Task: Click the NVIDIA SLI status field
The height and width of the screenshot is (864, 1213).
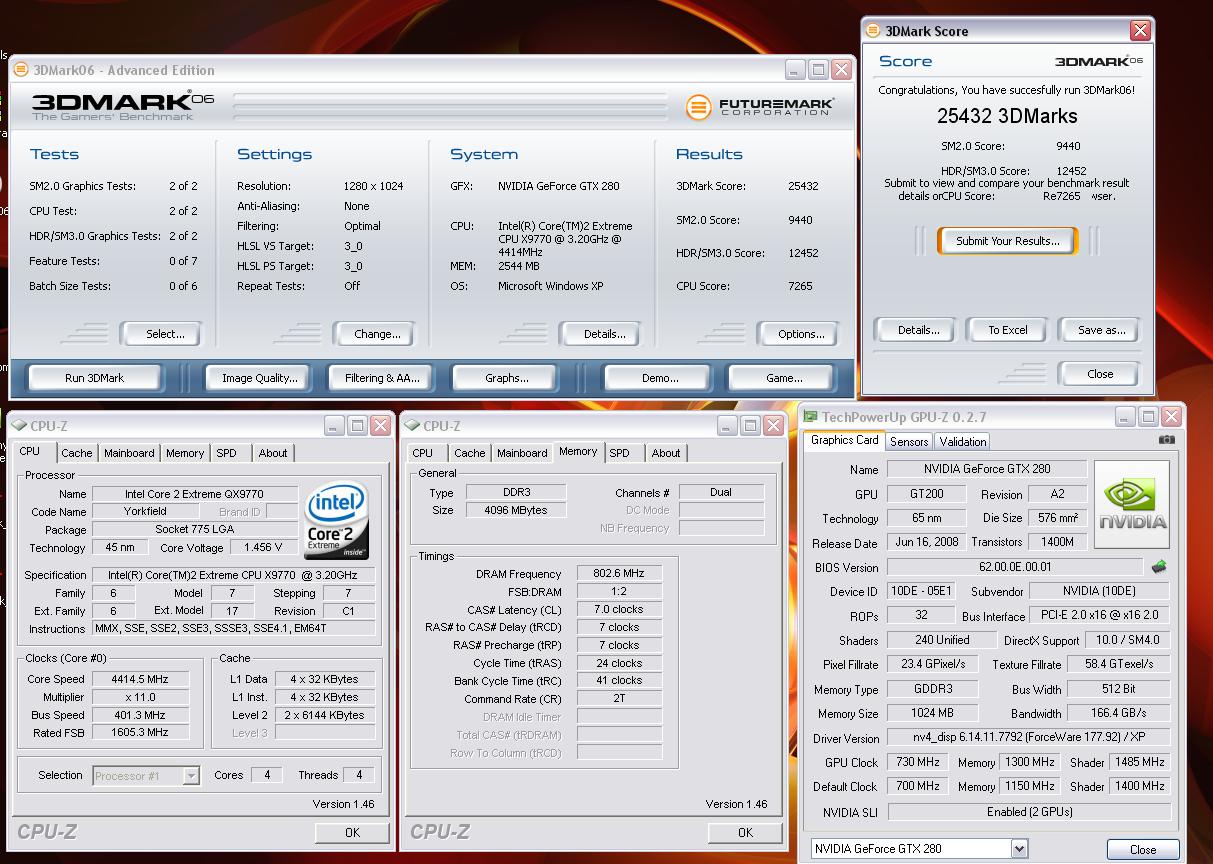Action: 1027,812
